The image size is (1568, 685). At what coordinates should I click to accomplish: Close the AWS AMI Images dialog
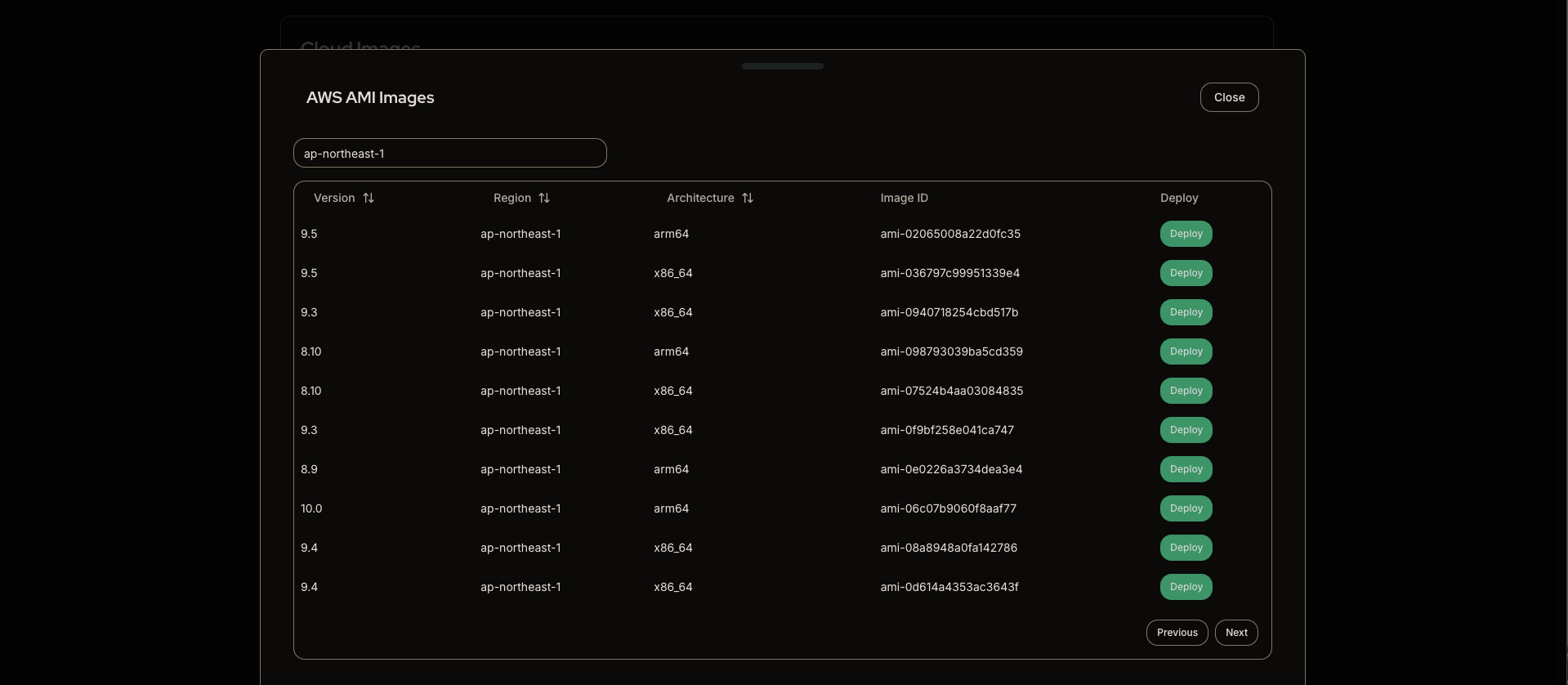[x=1229, y=97]
